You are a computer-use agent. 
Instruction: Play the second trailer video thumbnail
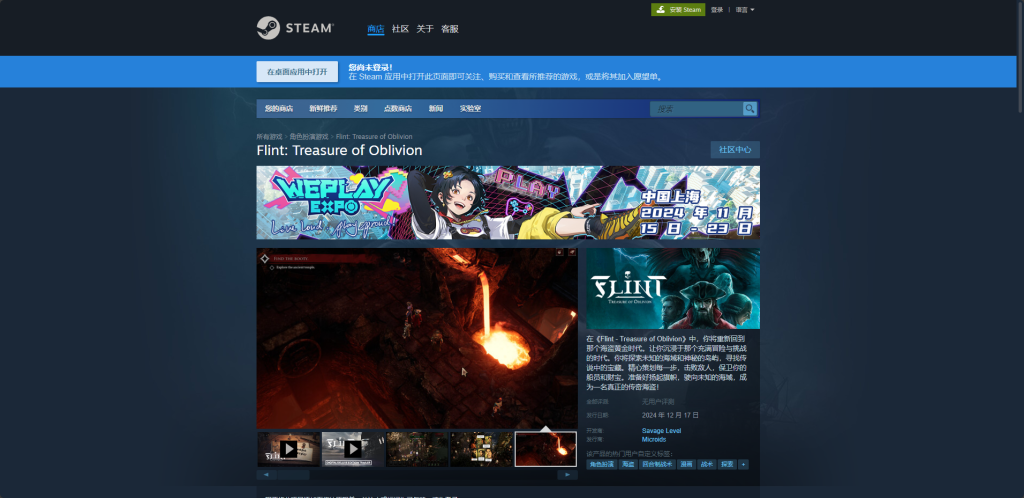[x=353, y=449]
